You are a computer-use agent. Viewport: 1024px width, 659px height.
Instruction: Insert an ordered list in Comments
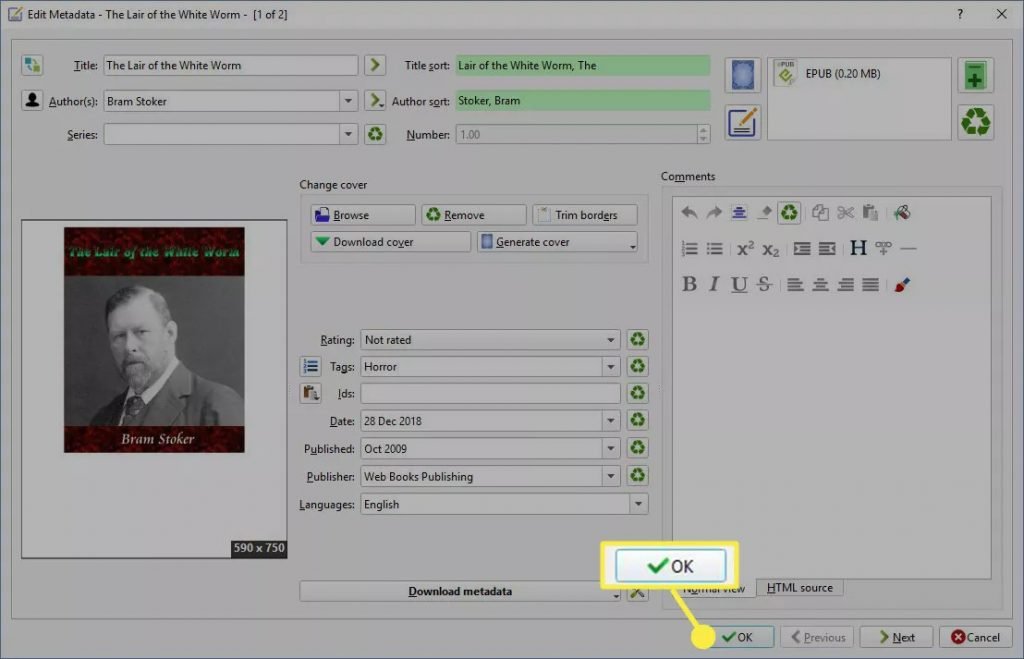coord(689,248)
